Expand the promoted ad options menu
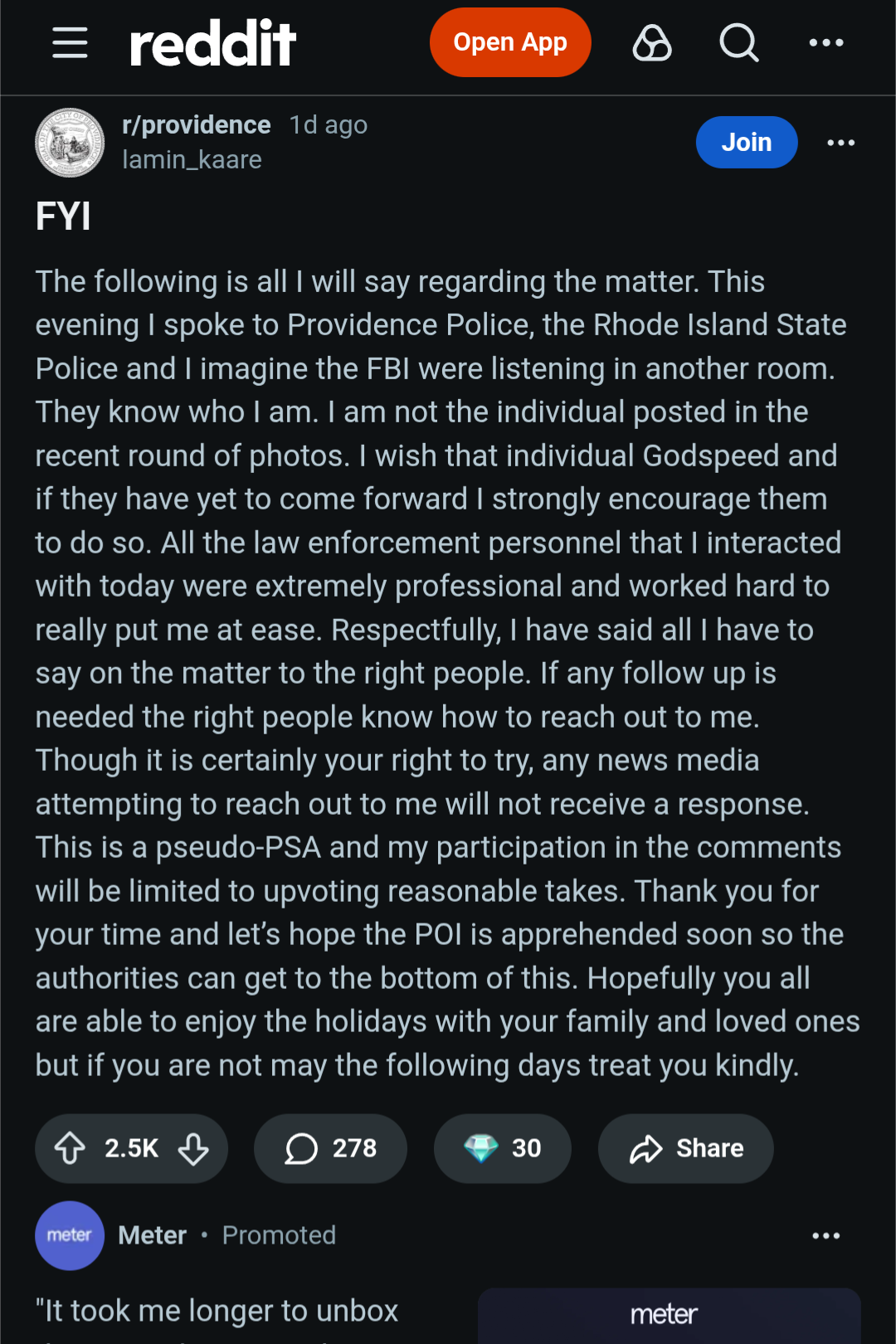This screenshot has height=1344, width=896. [825, 1235]
